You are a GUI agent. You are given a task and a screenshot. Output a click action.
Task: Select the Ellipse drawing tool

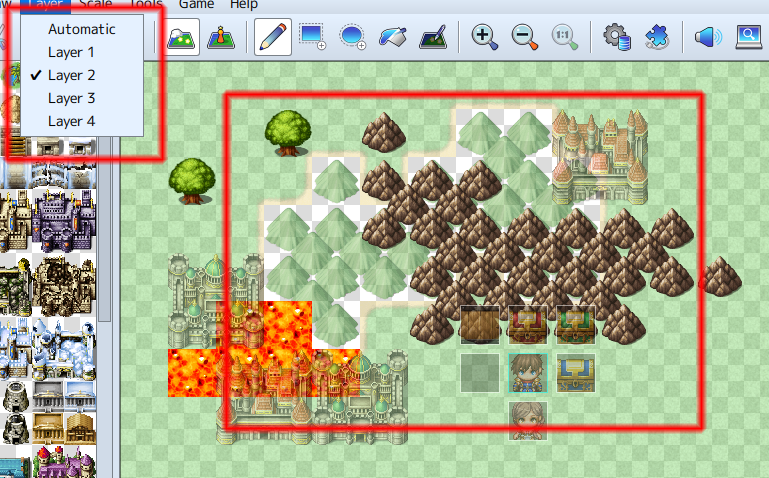(352, 37)
